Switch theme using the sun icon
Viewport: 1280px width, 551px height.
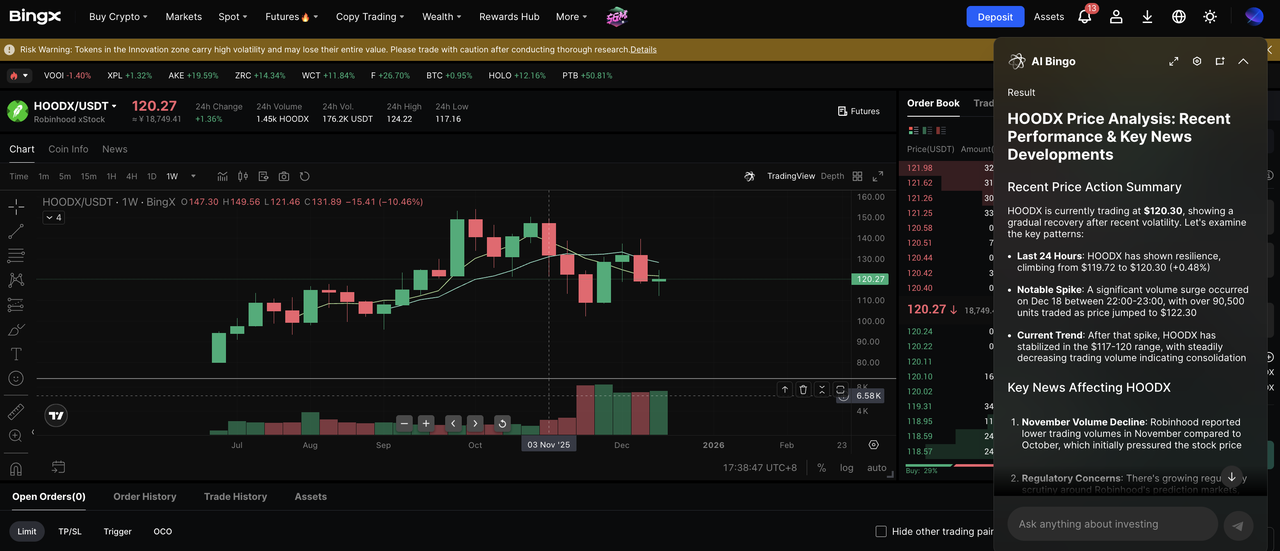[1210, 17]
